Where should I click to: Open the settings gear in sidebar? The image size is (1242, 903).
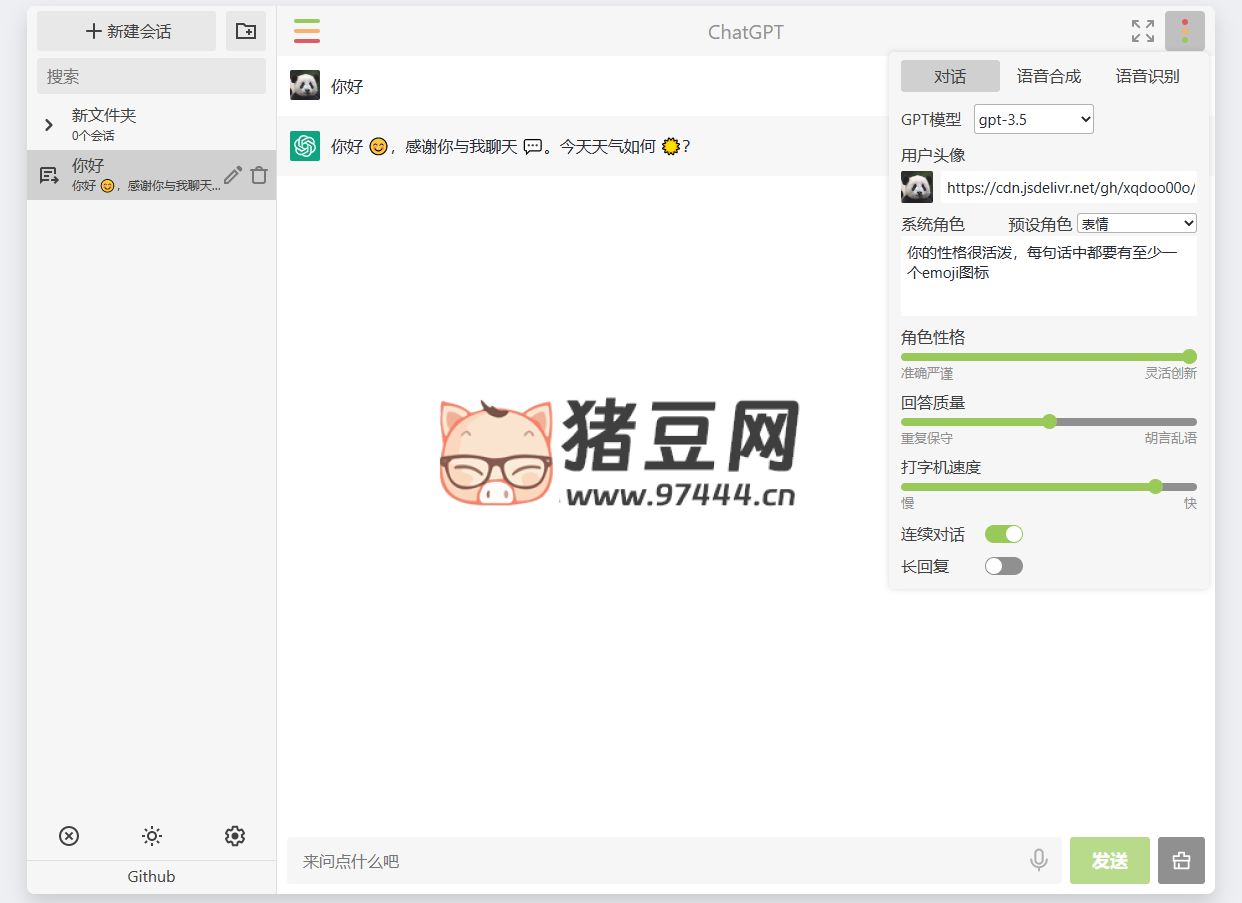(235, 836)
